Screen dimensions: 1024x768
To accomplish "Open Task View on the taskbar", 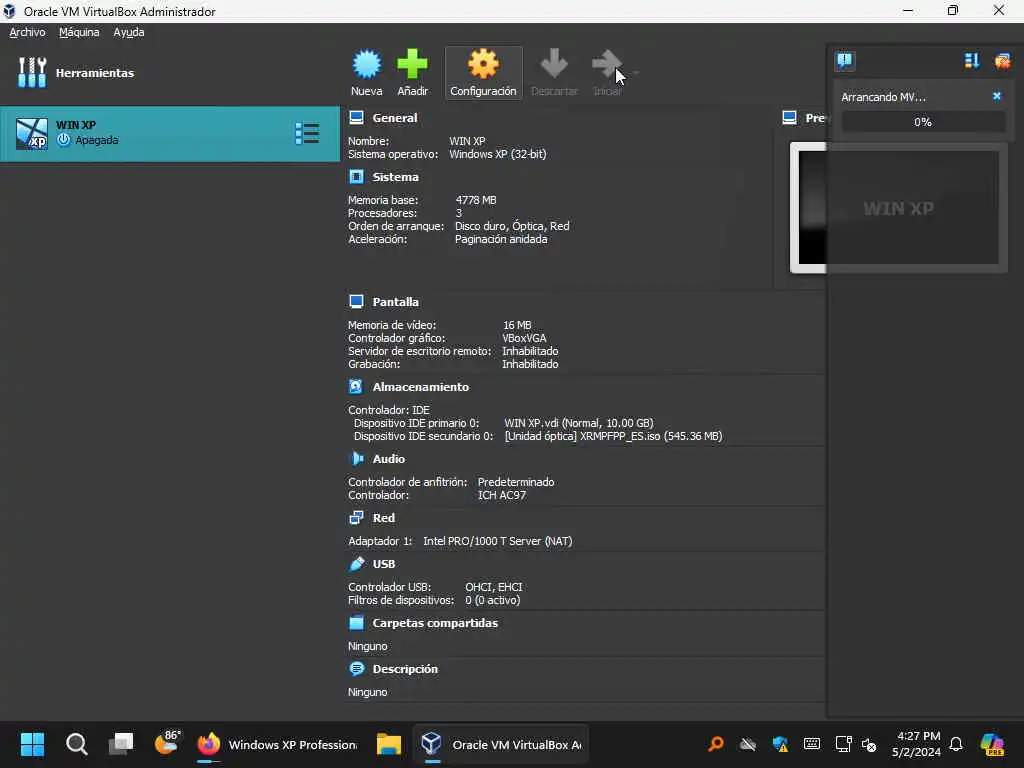I will pyautogui.click(x=121, y=744).
